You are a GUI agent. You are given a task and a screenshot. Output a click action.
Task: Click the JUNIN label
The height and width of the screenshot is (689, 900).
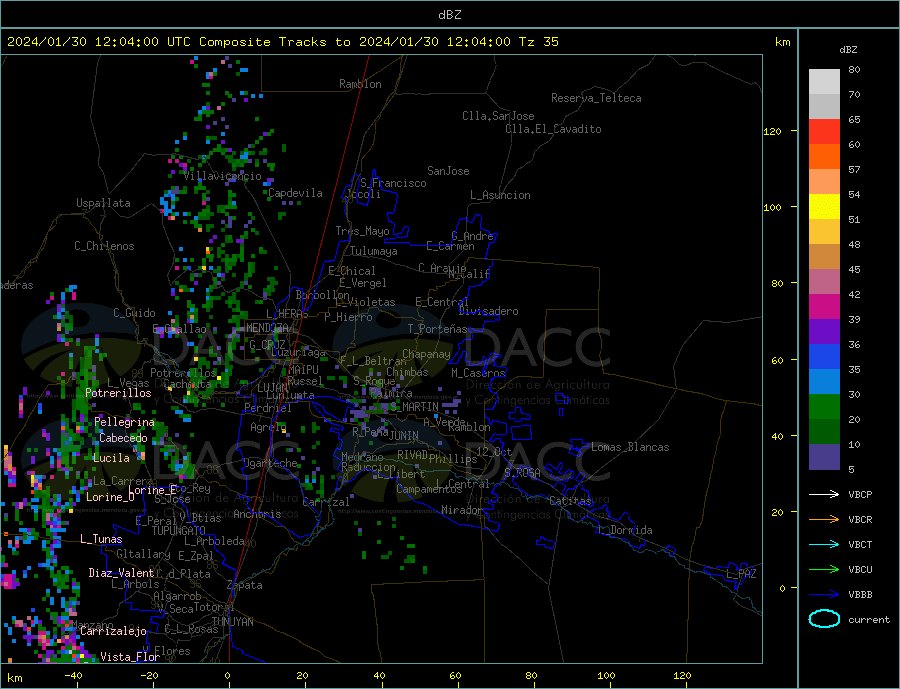404,436
